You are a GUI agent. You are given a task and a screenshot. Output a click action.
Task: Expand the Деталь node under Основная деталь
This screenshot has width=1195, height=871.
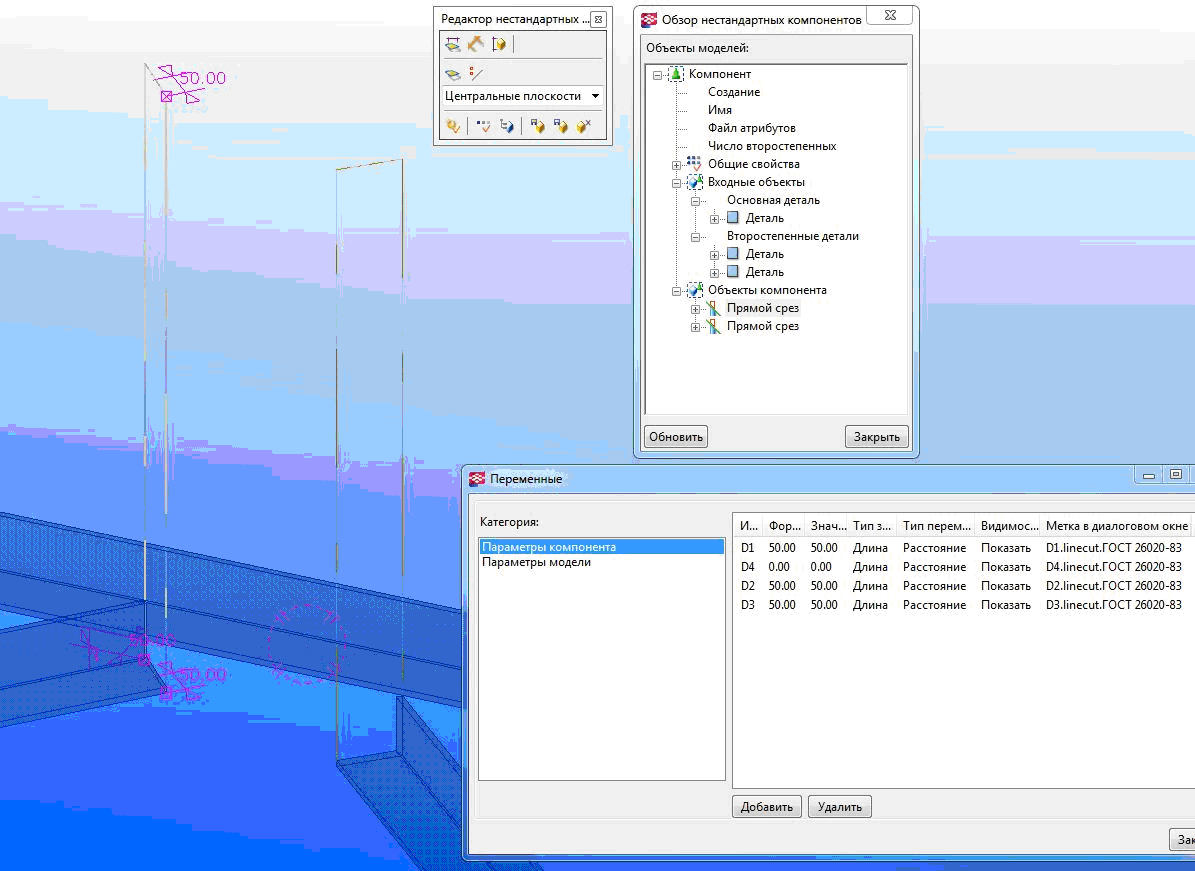click(714, 218)
